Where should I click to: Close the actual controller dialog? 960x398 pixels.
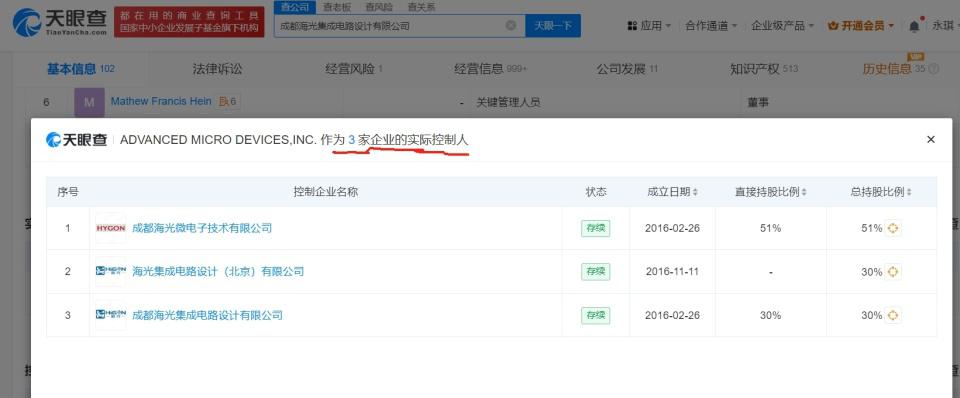pos(931,140)
